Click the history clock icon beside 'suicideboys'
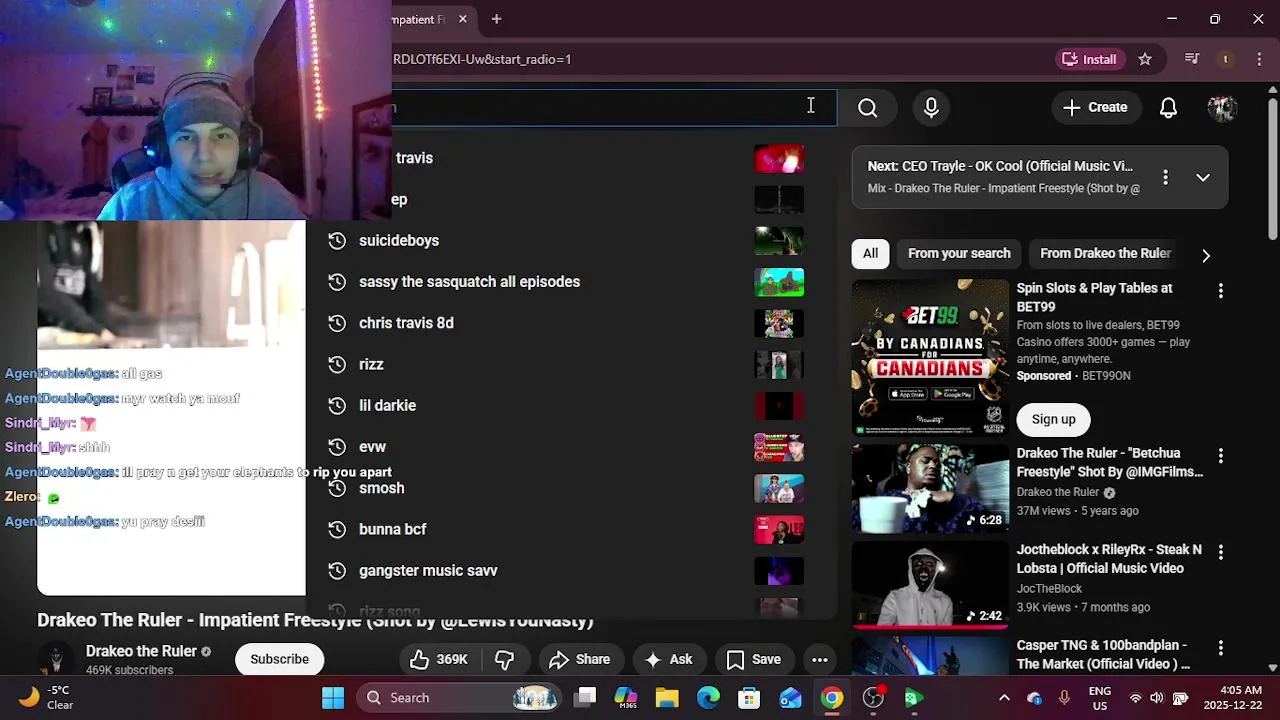Screen dimensions: 1280x720 coord(337,241)
